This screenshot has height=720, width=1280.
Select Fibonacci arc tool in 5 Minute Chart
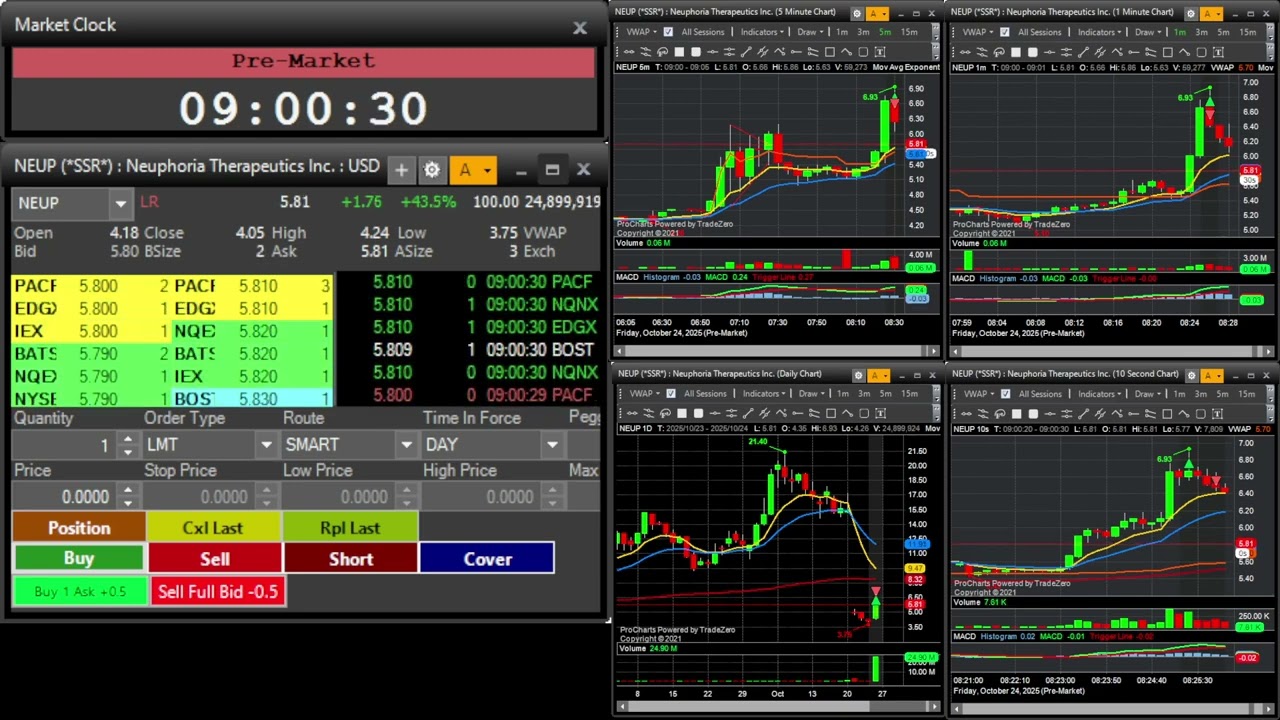click(662, 51)
